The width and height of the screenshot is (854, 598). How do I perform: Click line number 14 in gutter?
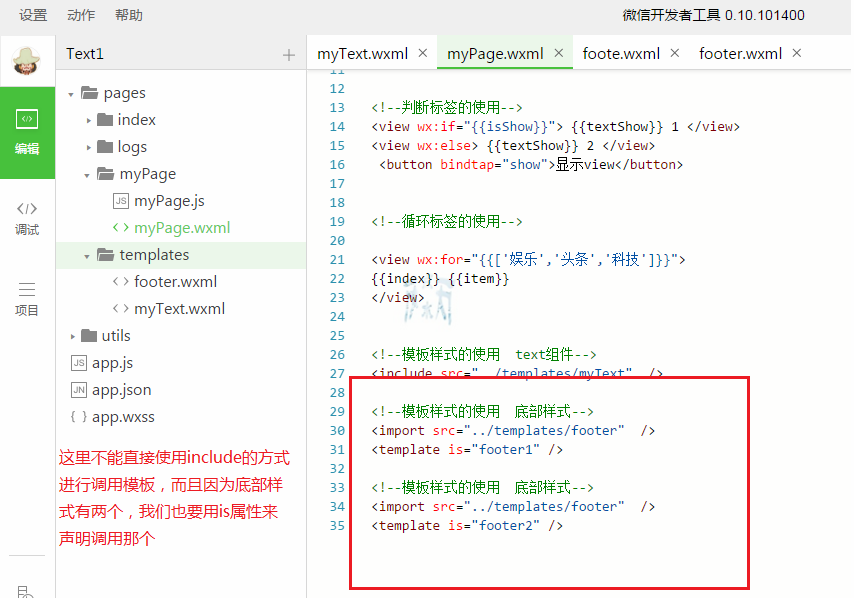point(337,127)
